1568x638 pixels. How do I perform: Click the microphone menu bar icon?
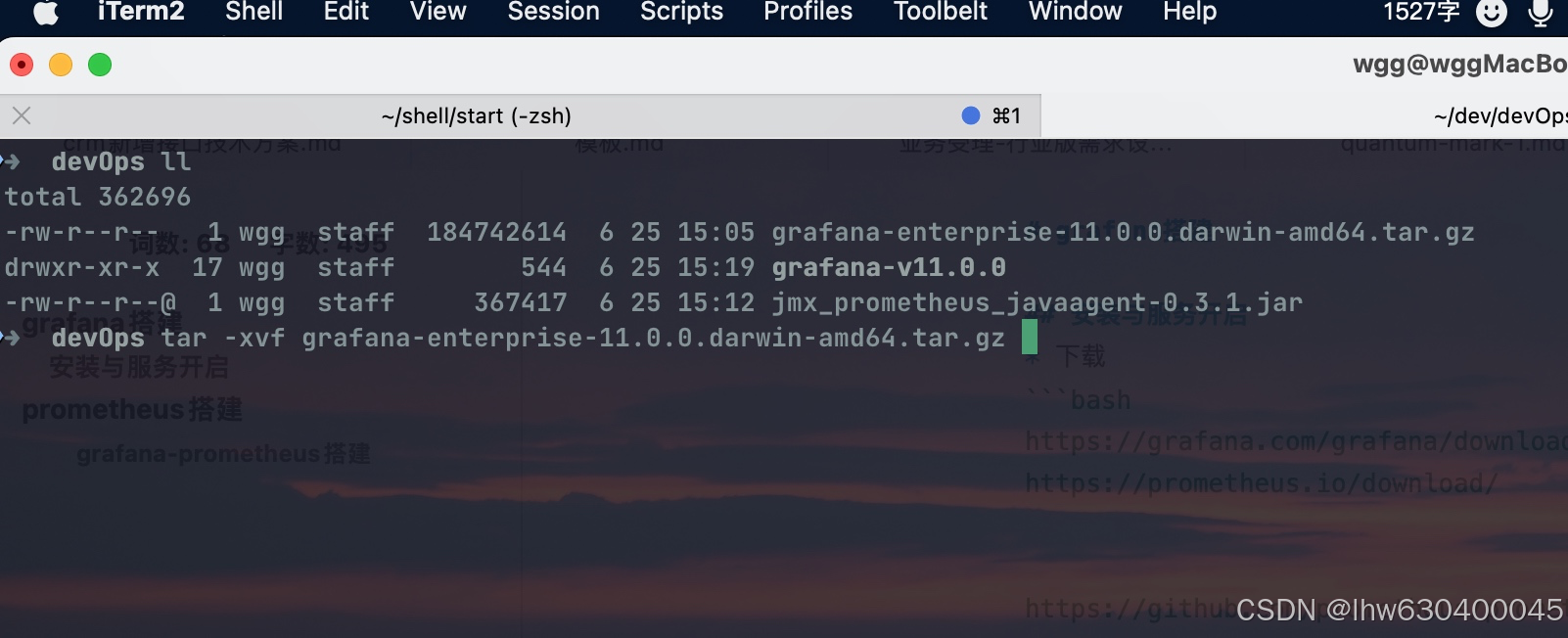point(1541,13)
